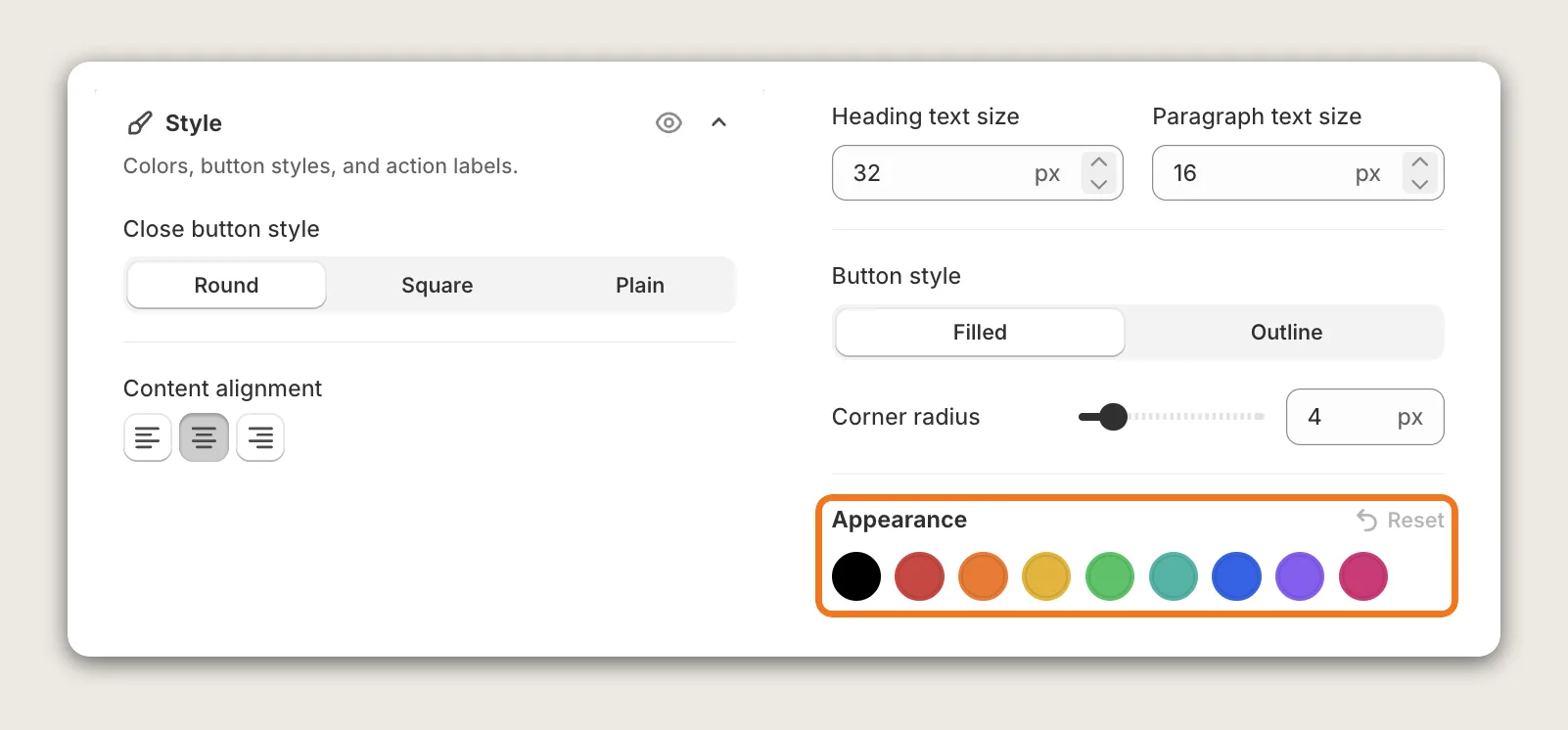Click the 'Content alignment' label

[x=222, y=388]
